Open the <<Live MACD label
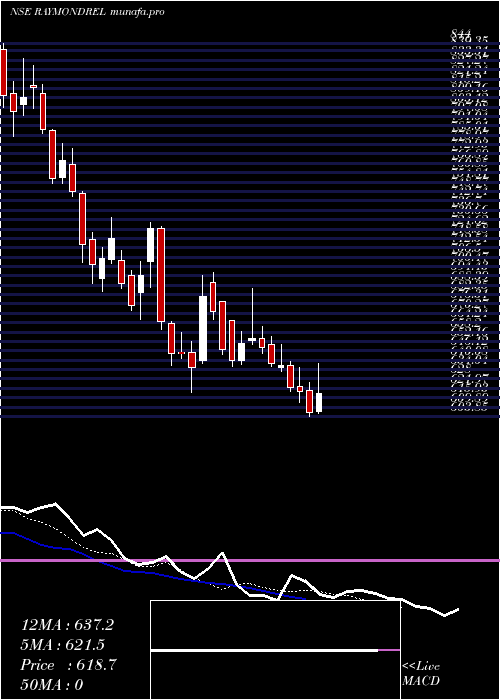The image size is (500, 700). [x=421, y=674]
